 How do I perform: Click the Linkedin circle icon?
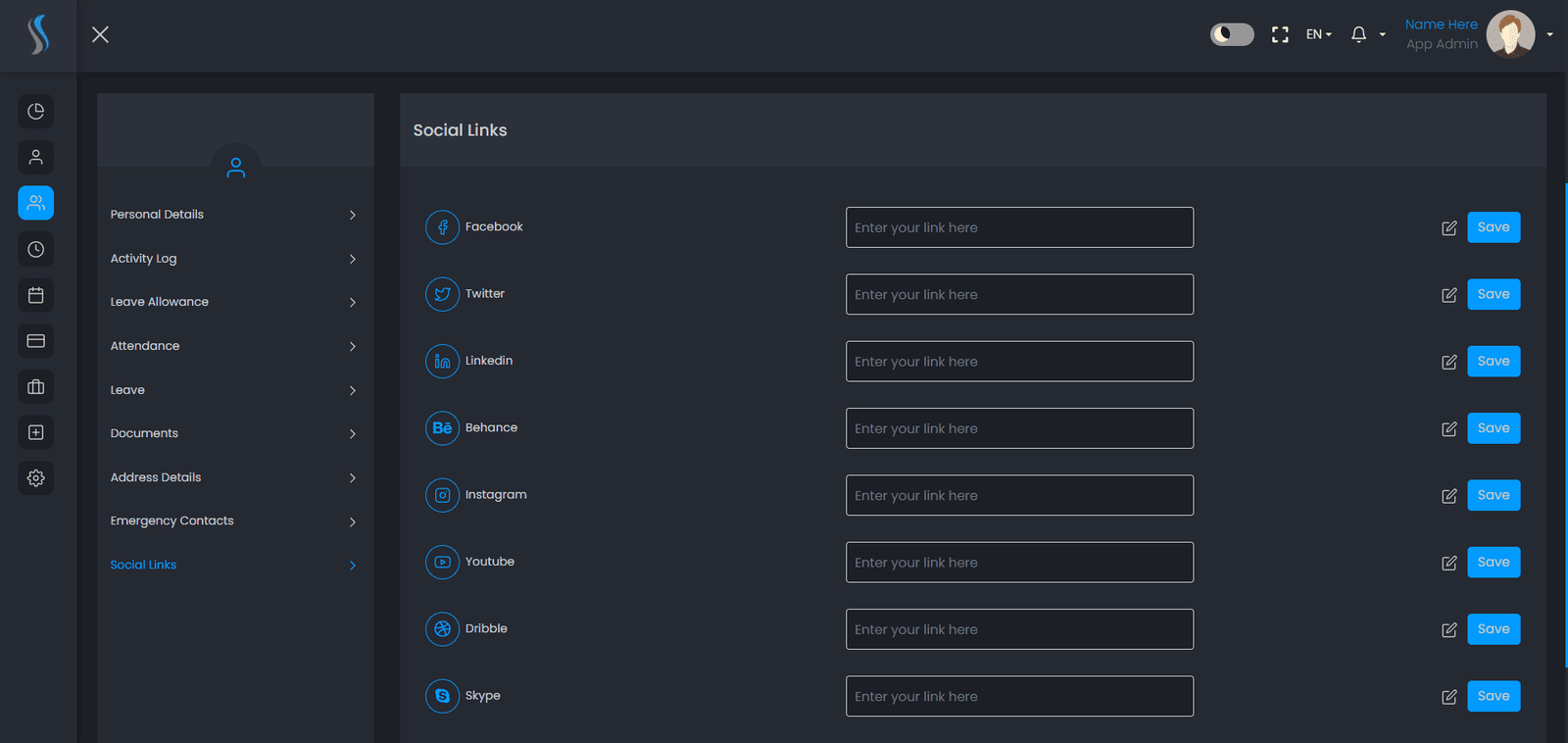(442, 362)
